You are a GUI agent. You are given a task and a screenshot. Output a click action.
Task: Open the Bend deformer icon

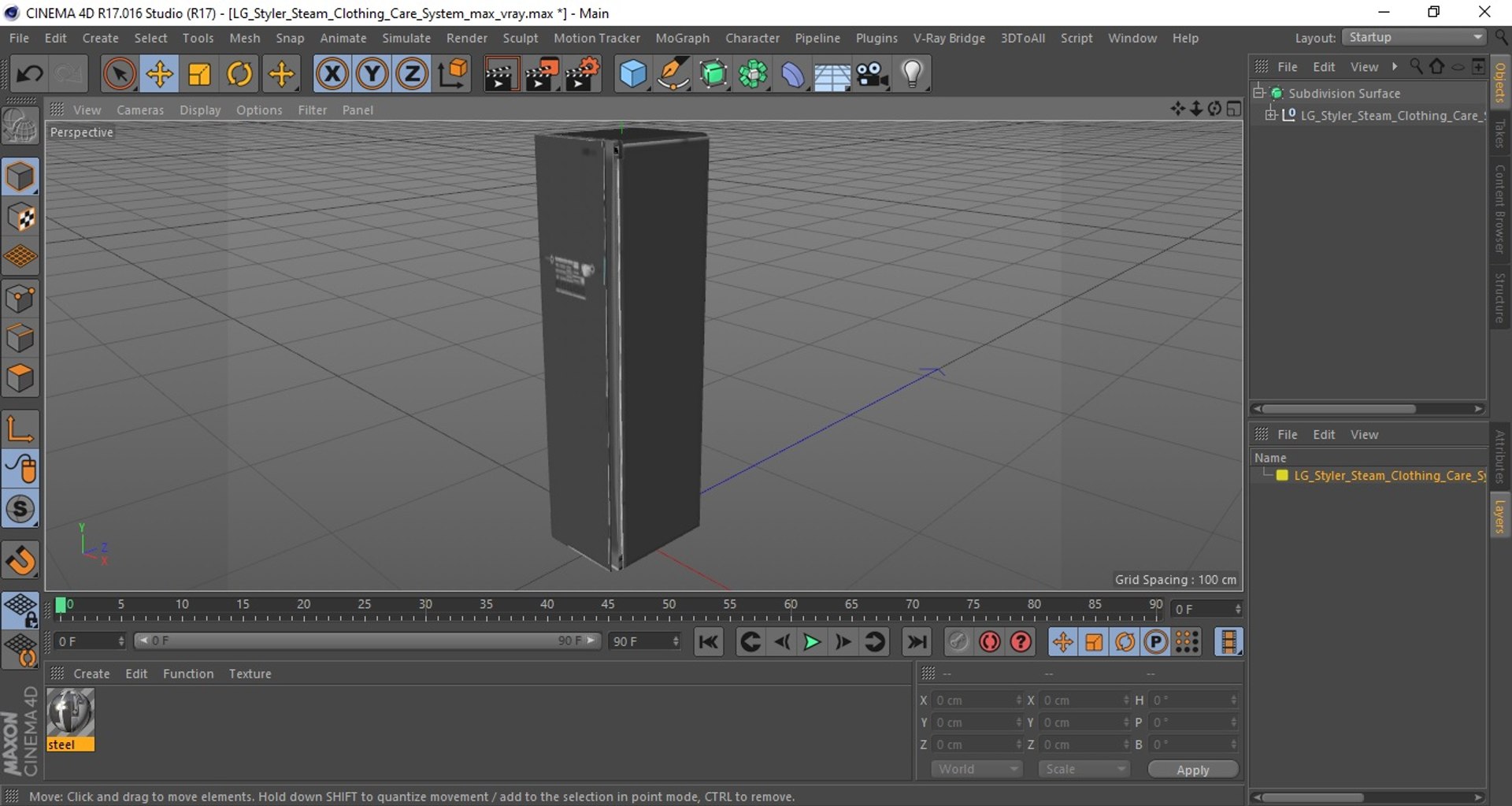point(793,74)
